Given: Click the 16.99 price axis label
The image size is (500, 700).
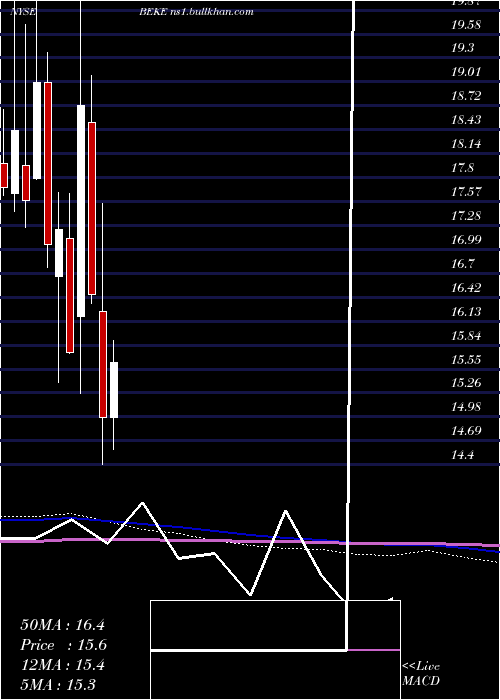Looking at the screenshot, I should coord(466,240).
